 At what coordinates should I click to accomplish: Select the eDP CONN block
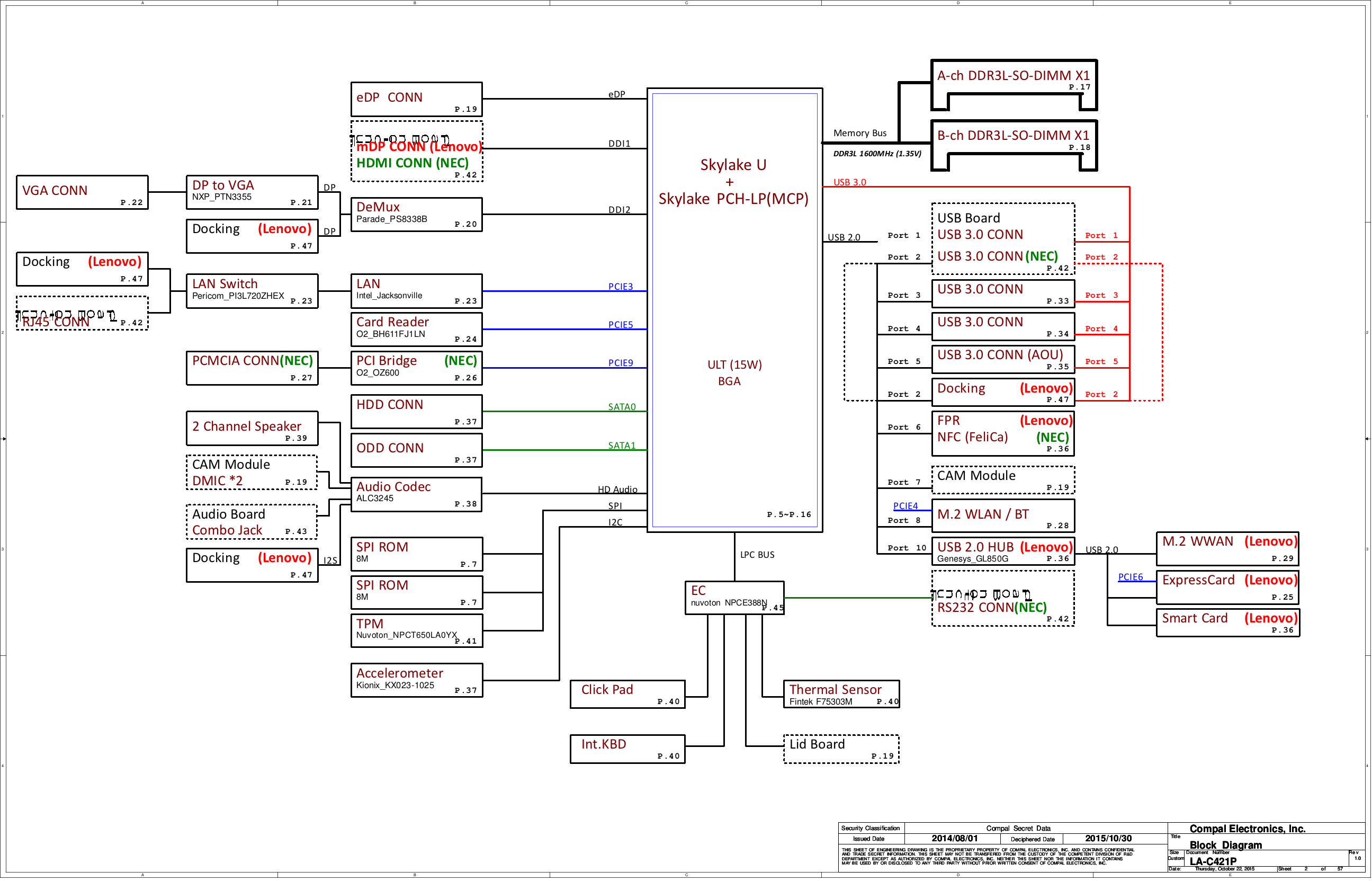click(x=416, y=99)
